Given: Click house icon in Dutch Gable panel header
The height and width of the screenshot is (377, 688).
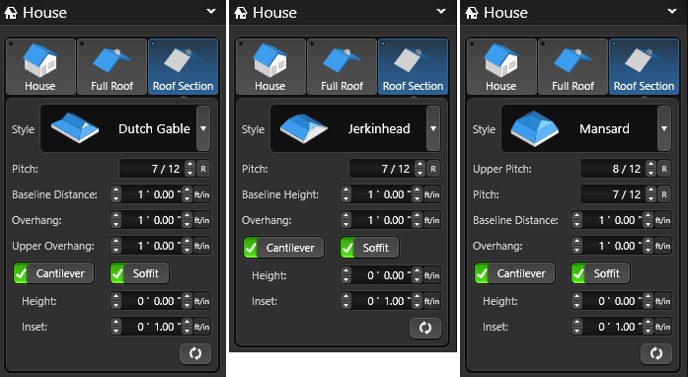Looking at the screenshot, I should click(x=11, y=13).
